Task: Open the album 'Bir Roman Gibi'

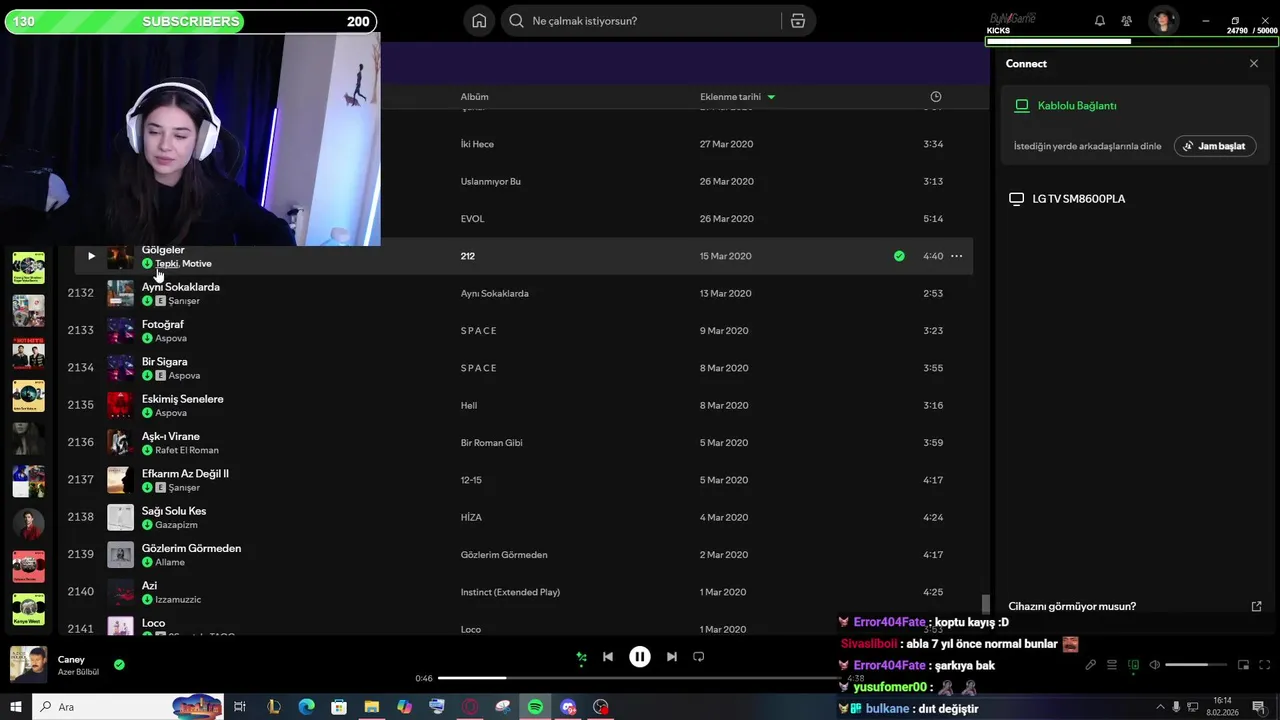Action: pos(491,443)
